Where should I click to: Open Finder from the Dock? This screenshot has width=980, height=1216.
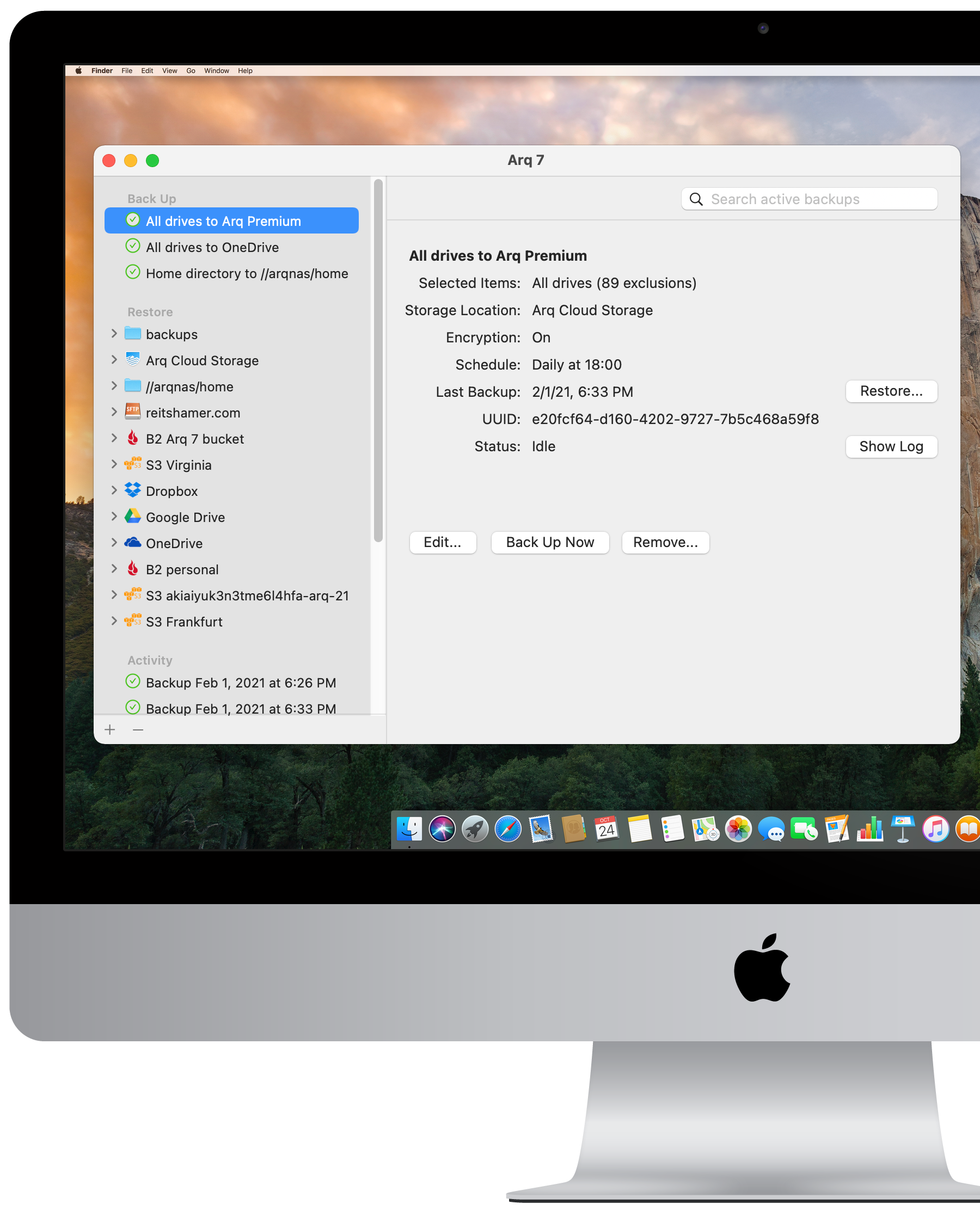pyautogui.click(x=409, y=829)
